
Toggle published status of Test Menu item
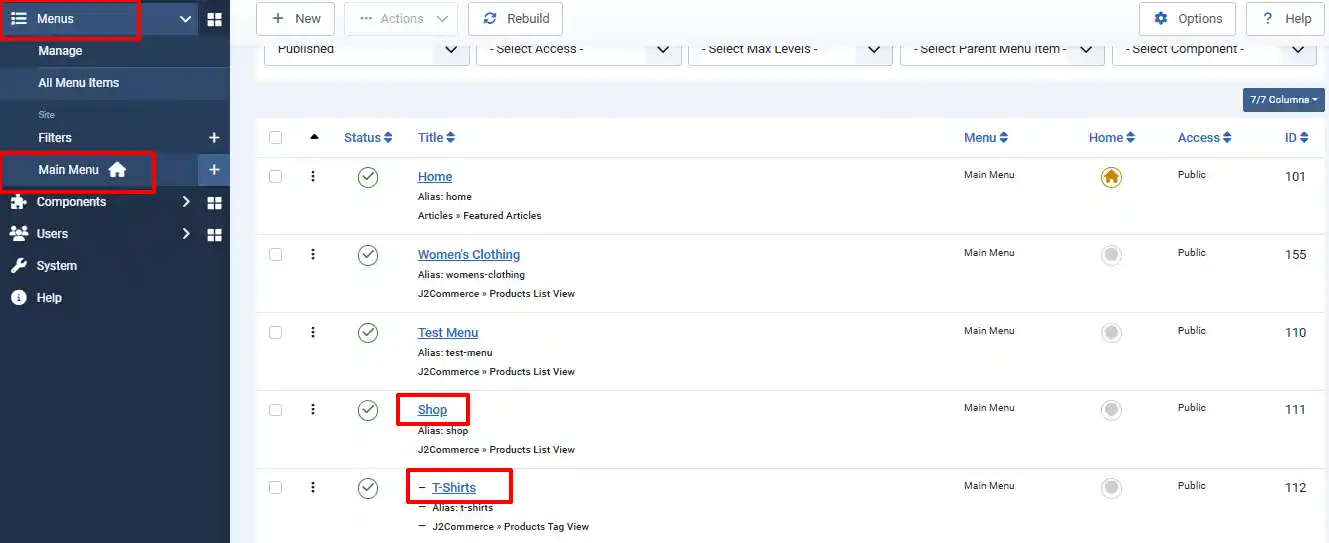368,332
